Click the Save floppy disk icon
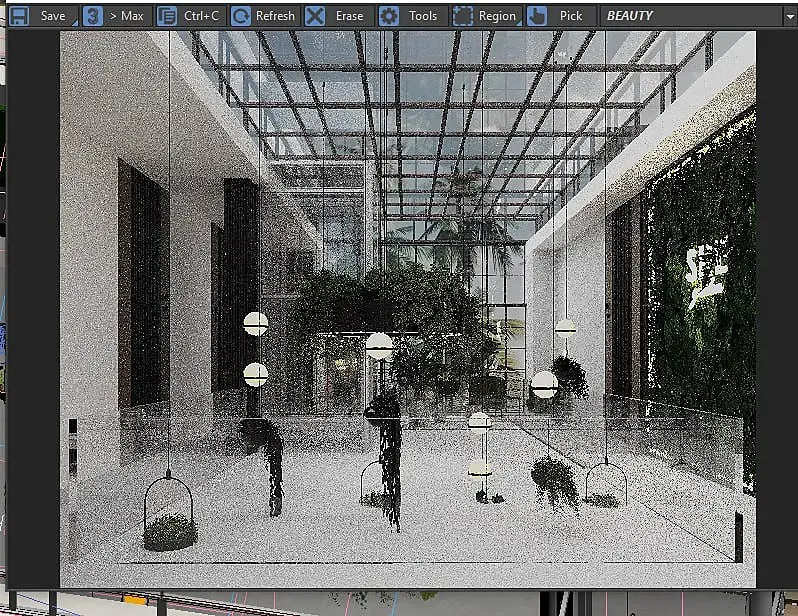 (x=19, y=16)
